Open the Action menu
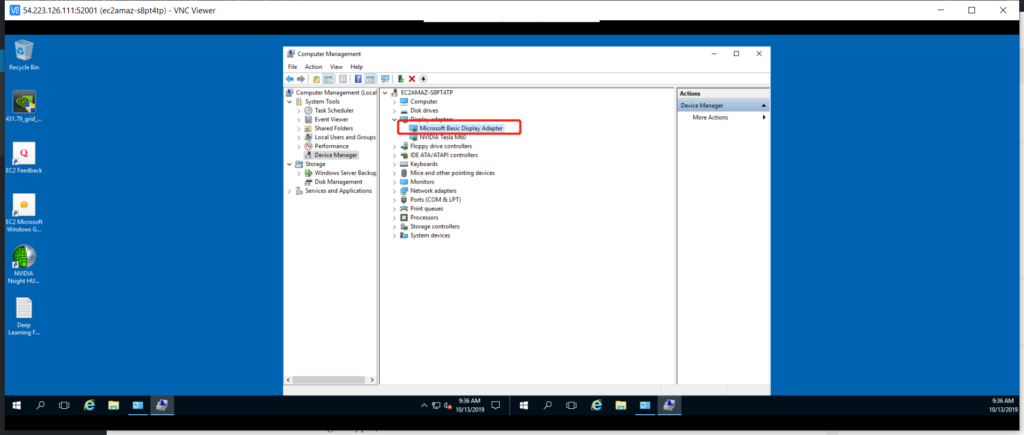The height and width of the screenshot is (435, 1024). pos(313,66)
